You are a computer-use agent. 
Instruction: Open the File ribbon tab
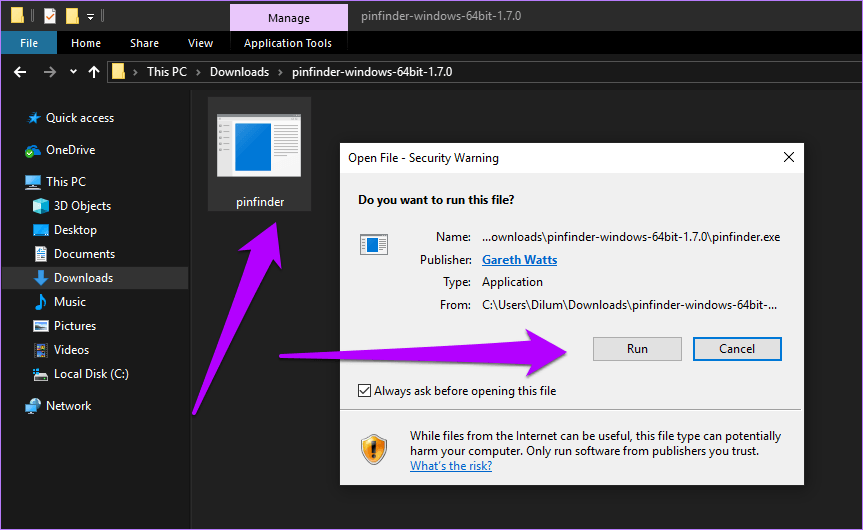[29, 43]
